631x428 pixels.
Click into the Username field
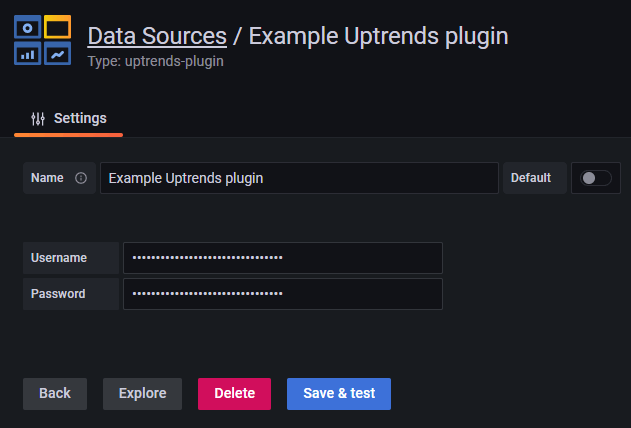[282, 257]
